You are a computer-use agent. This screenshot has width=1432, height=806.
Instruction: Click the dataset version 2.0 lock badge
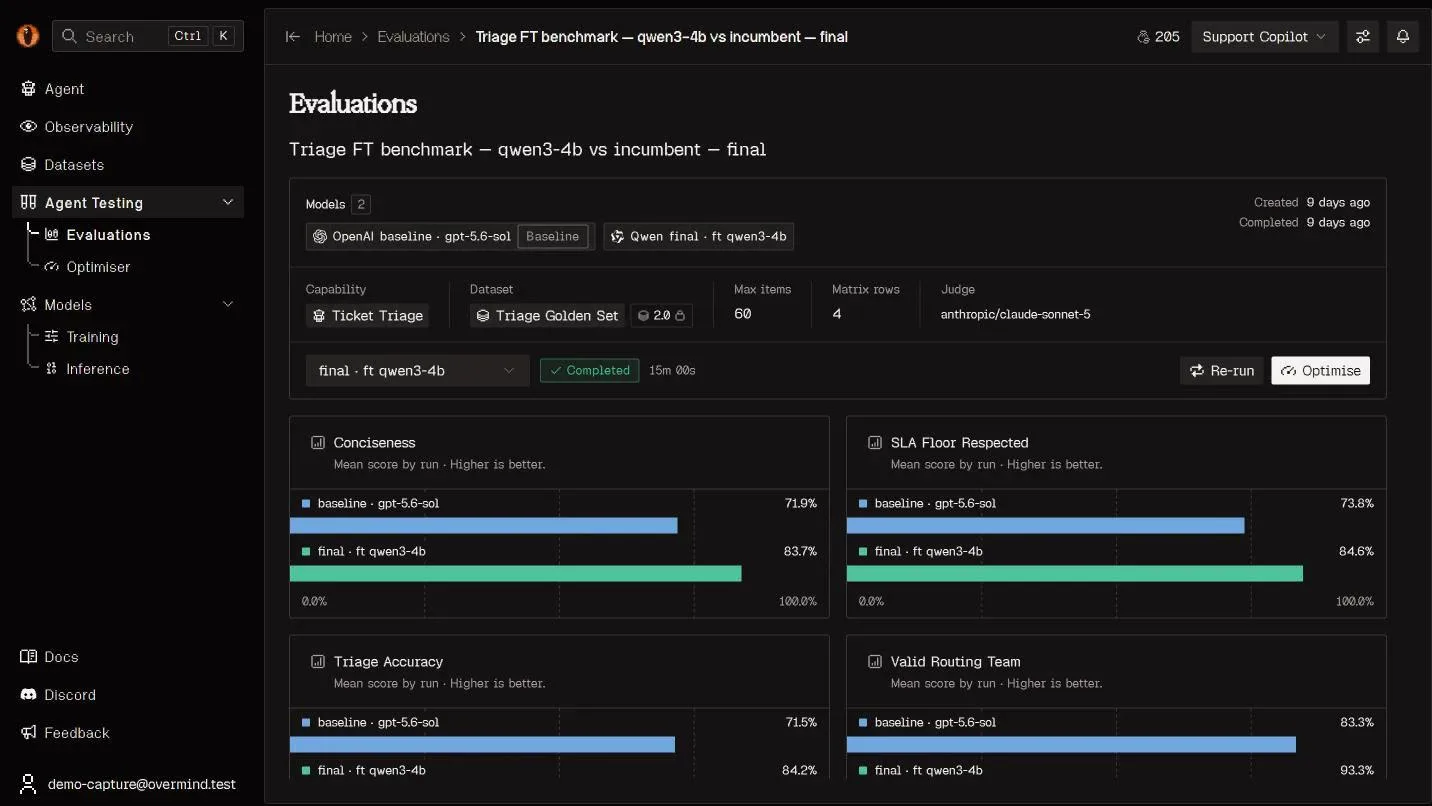click(661, 316)
